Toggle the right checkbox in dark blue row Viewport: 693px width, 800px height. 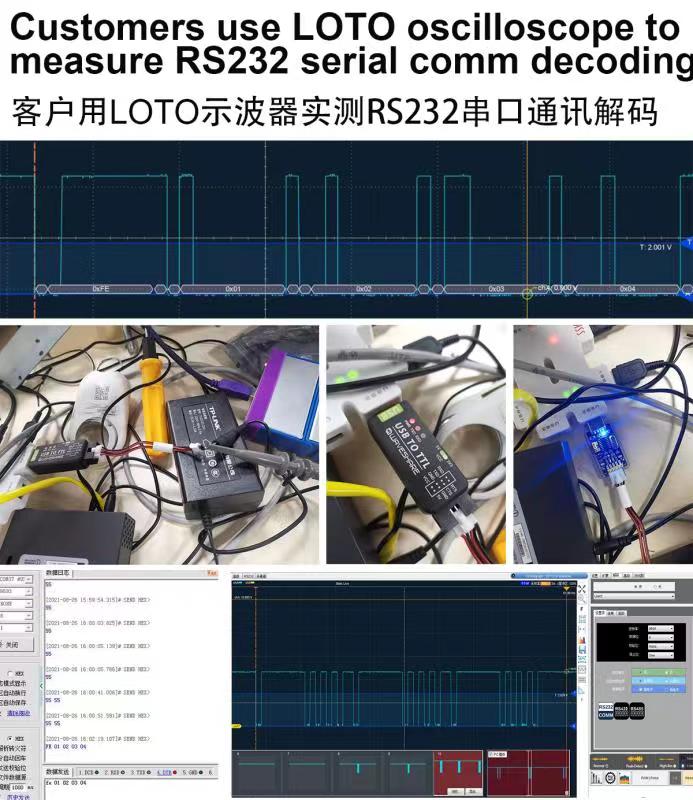pyautogui.click(x=667, y=689)
